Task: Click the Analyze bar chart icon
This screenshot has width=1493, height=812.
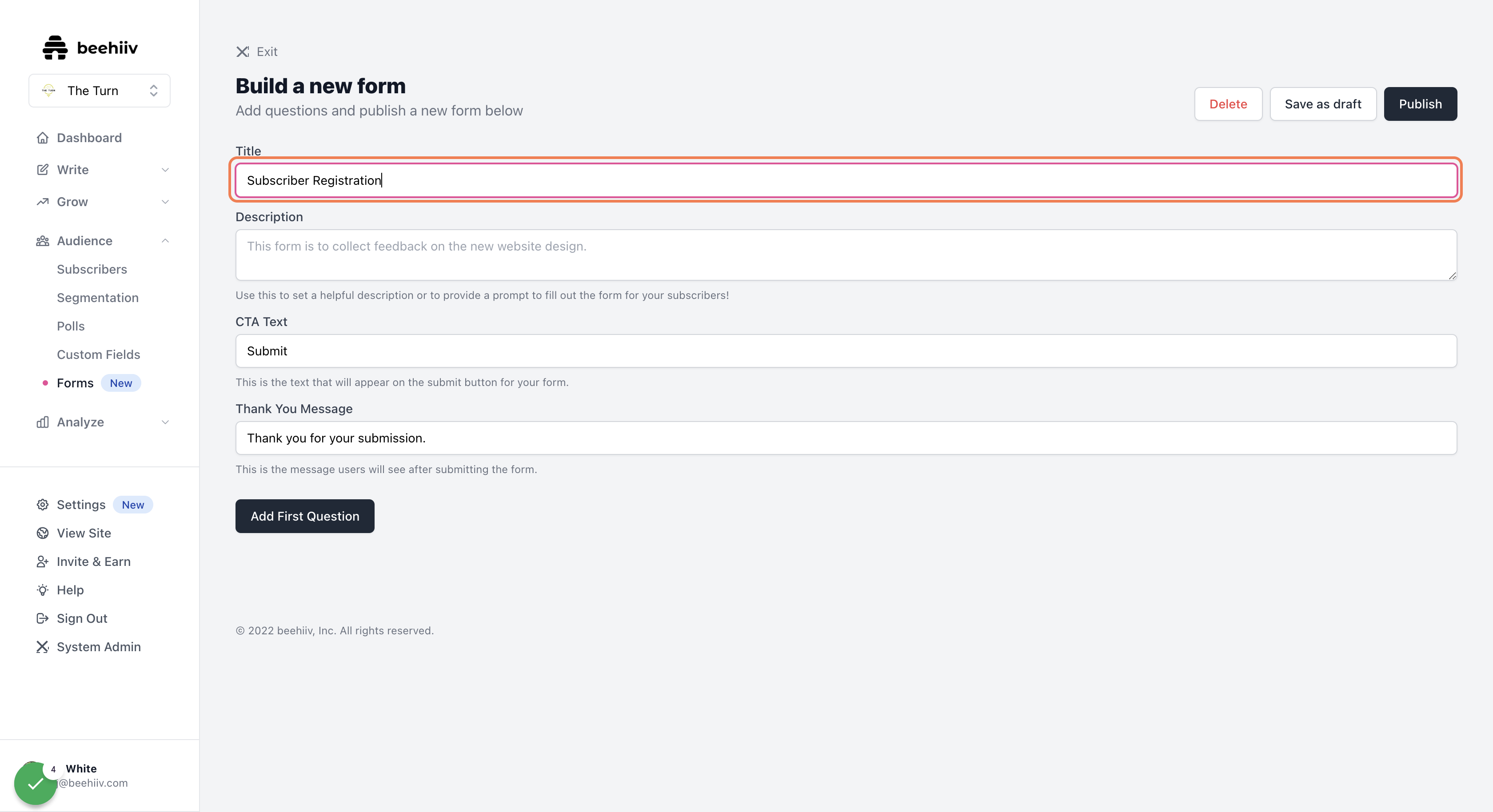Action: [x=42, y=422]
